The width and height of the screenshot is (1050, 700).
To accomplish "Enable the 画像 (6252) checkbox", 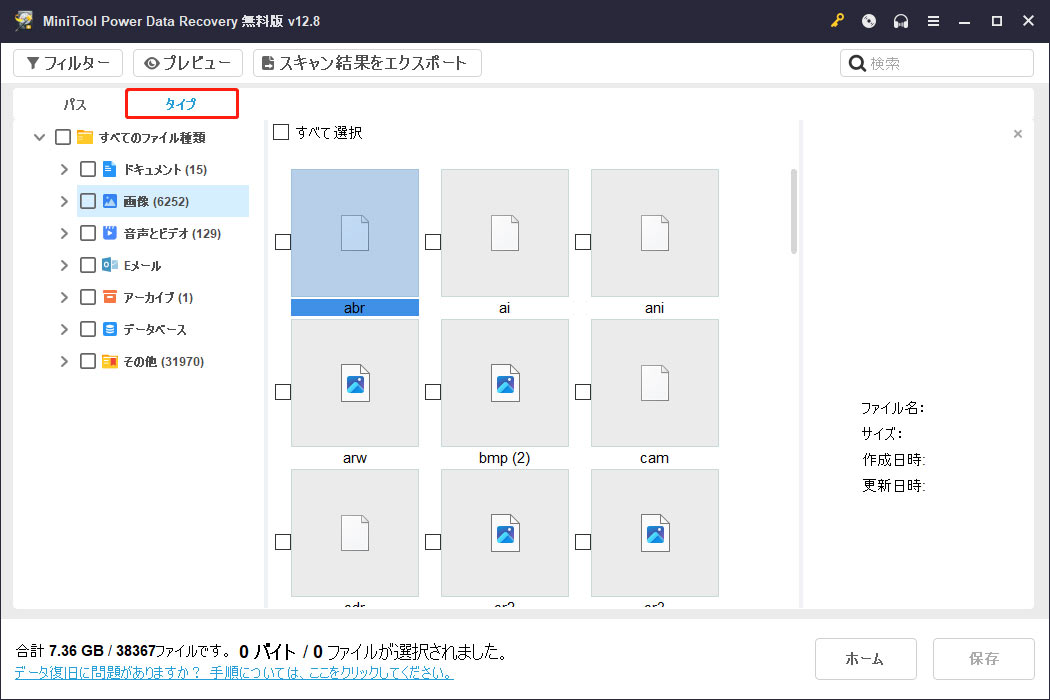I will (87, 200).
